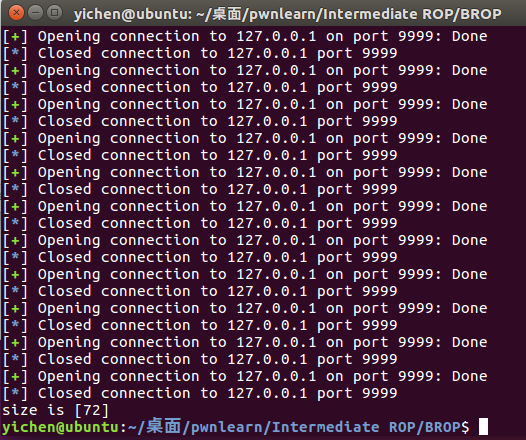Click the blue [*] marker just above 'size is'
Viewport: 526px width, 440px height.
(15, 393)
